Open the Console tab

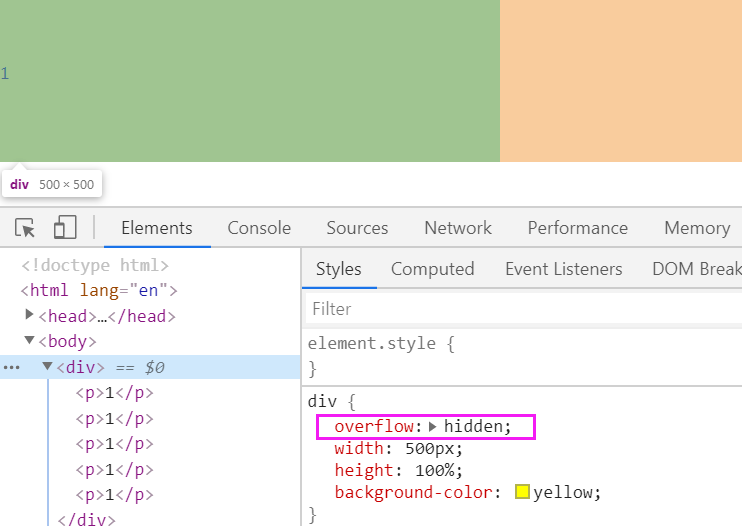[x=259, y=228]
